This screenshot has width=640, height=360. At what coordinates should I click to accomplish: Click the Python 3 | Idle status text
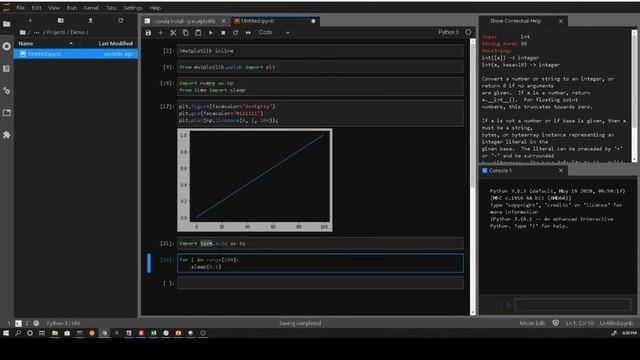coord(63,323)
